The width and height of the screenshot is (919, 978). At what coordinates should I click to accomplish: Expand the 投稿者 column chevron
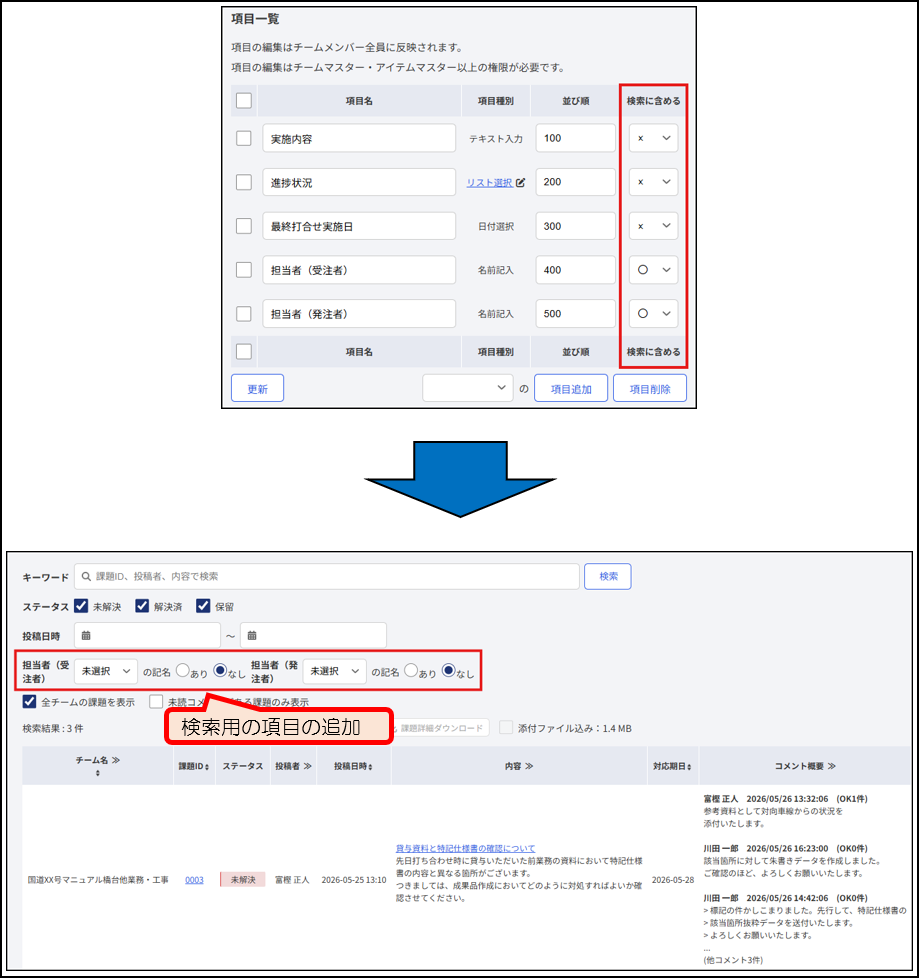pyautogui.click(x=308, y=766)
